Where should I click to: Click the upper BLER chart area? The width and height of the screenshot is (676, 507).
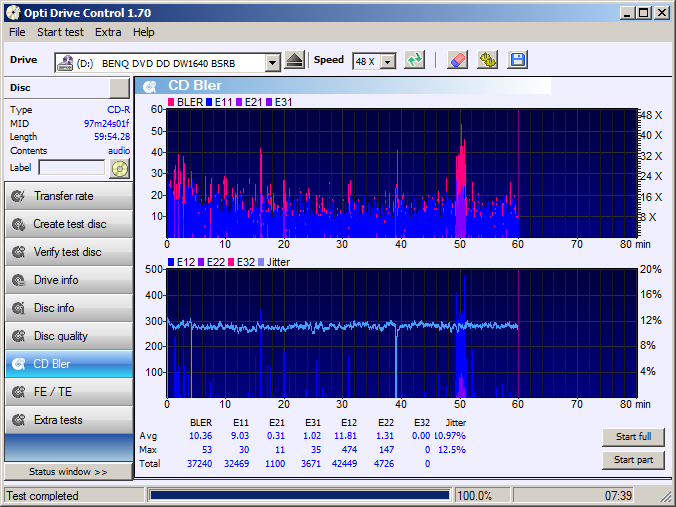pyautogui.click(x=402, y=173)
